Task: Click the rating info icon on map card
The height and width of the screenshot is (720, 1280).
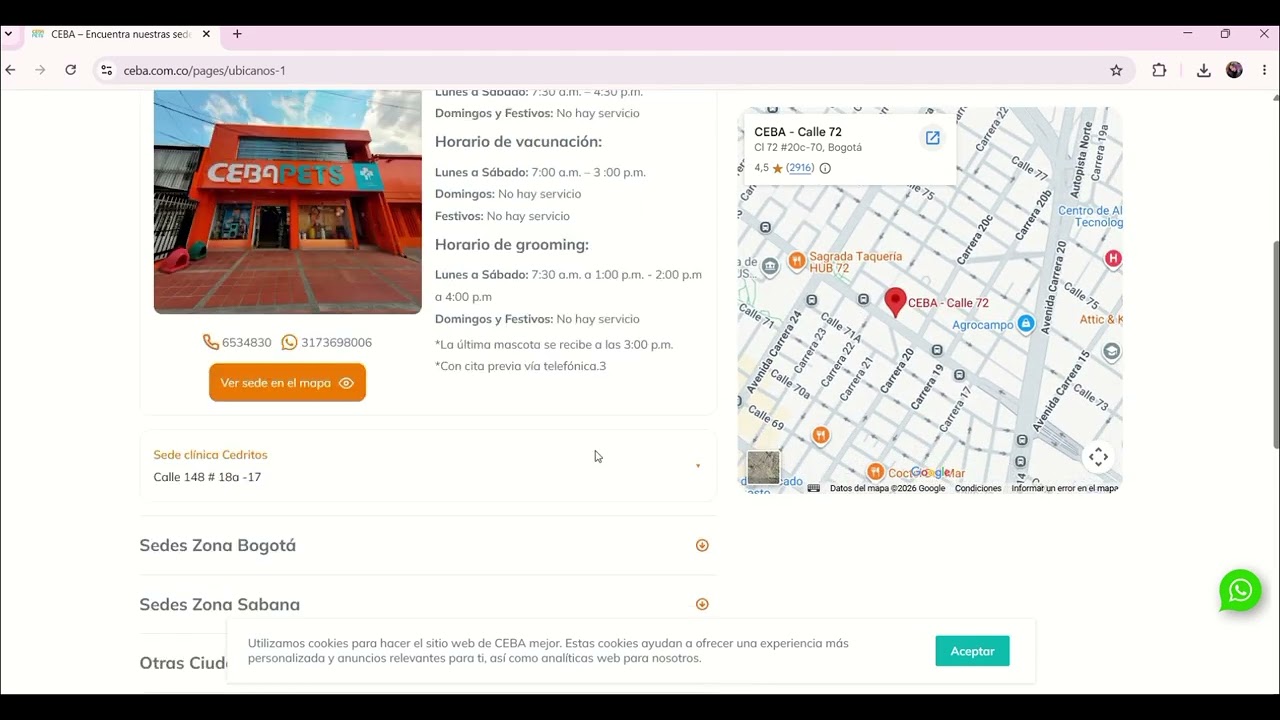Action: point(825,168)
